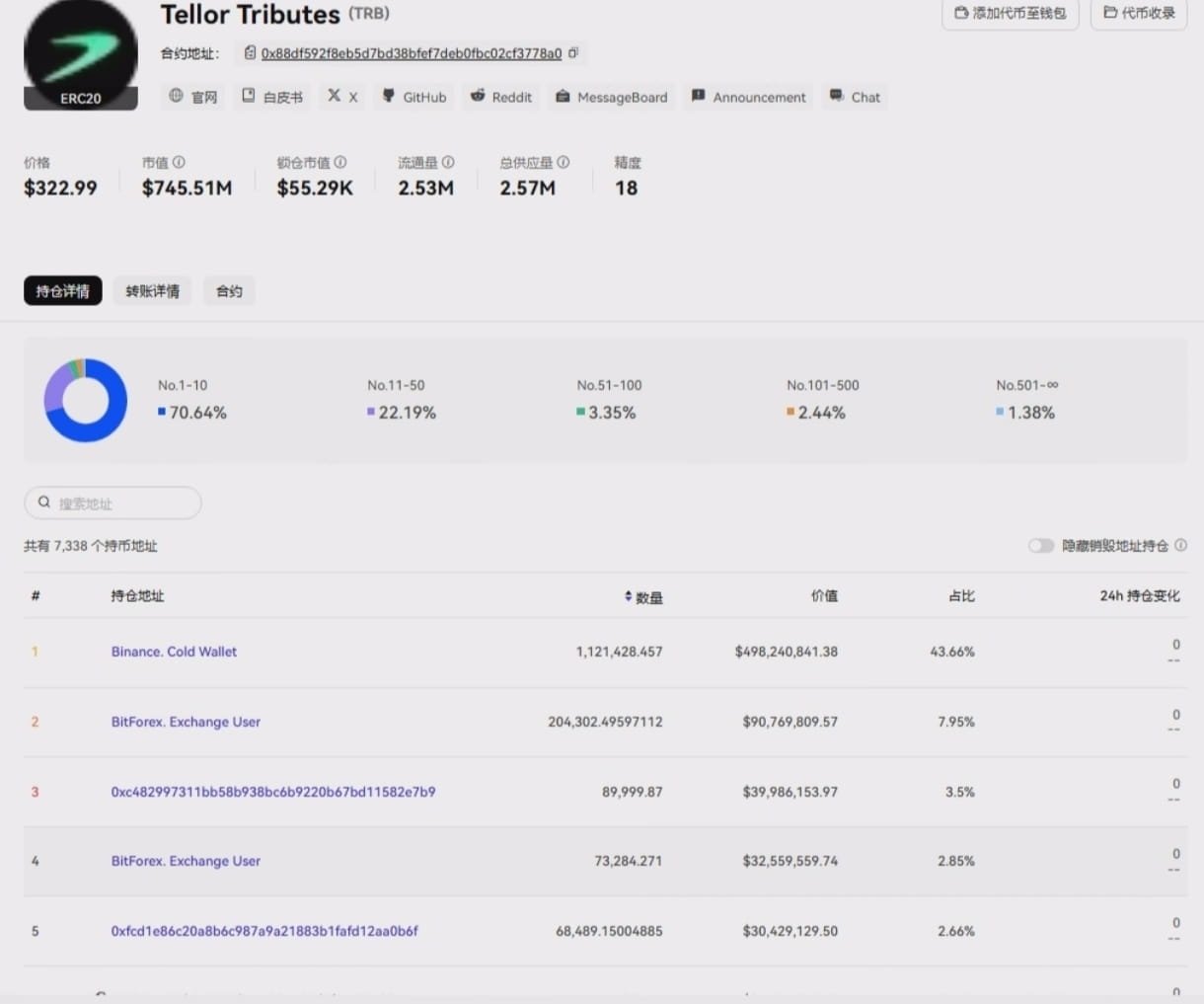Click the holder distribution donut chart
The image size is (1204, 1004).
[x=86, y=400]
